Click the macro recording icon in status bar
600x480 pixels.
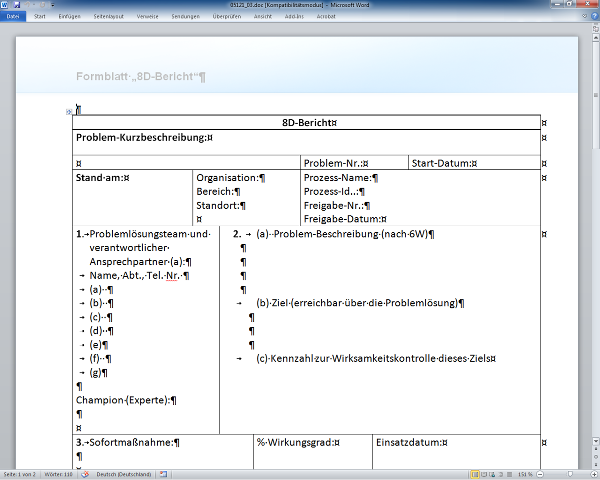[163, 474]
